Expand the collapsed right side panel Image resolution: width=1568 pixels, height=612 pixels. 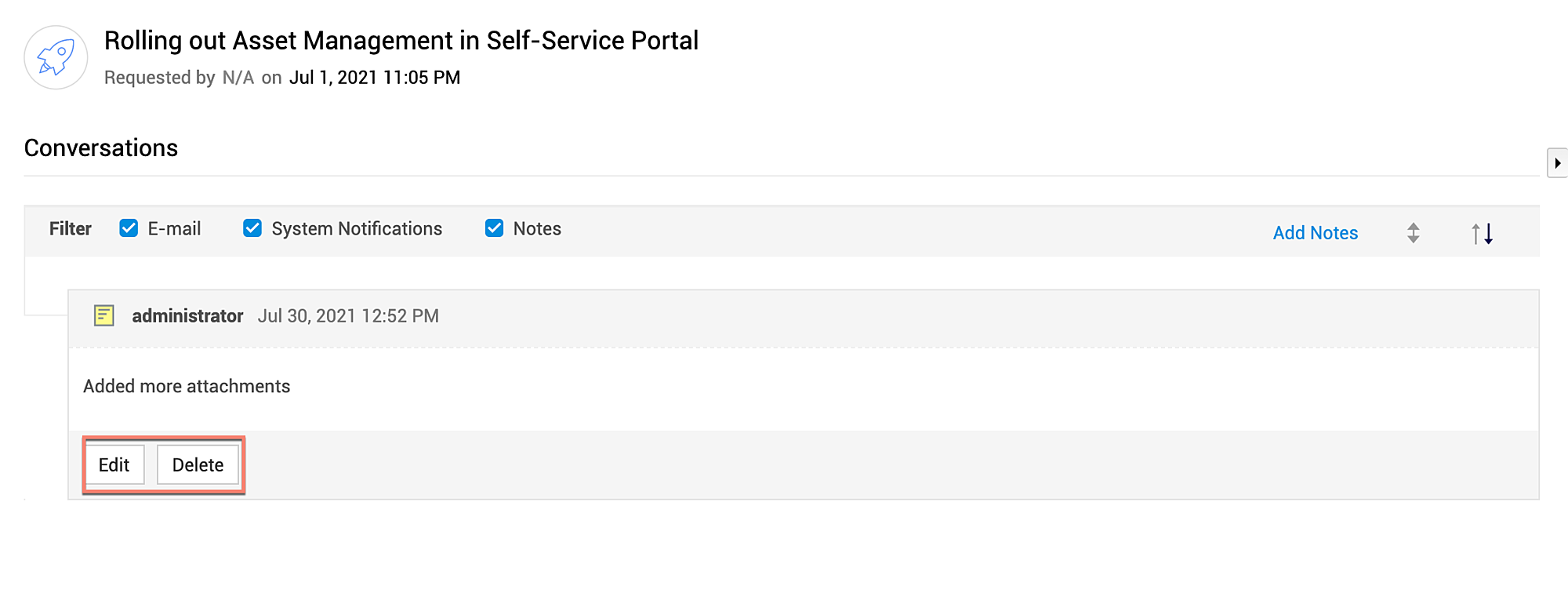[x=1557, y=163]
